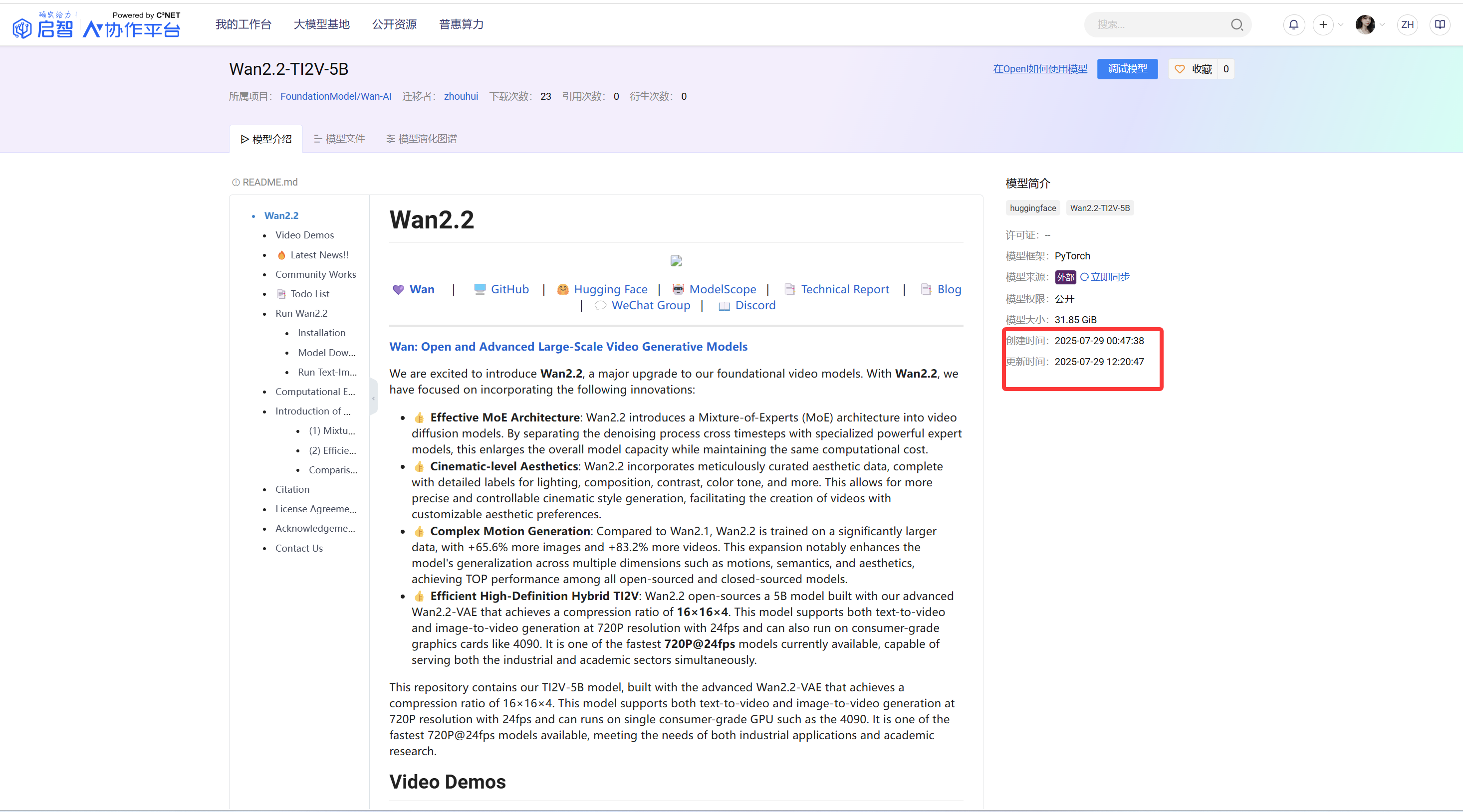The image size is (1463, 812).
Task: Jump to License Agreeme... in outline
Action: pos(316,508)
